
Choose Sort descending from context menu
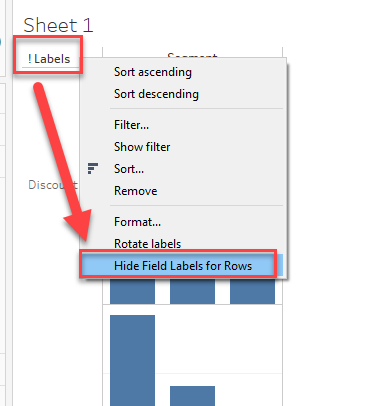156,94
